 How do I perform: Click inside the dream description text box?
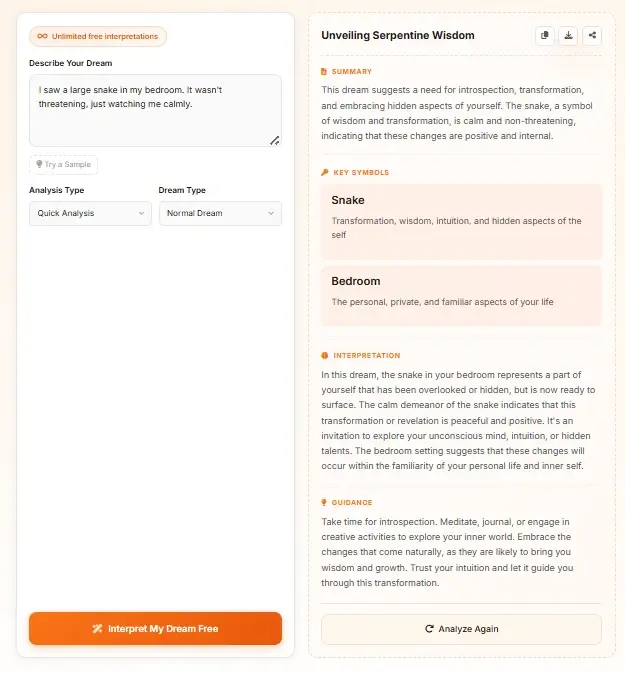click(155, 111)
